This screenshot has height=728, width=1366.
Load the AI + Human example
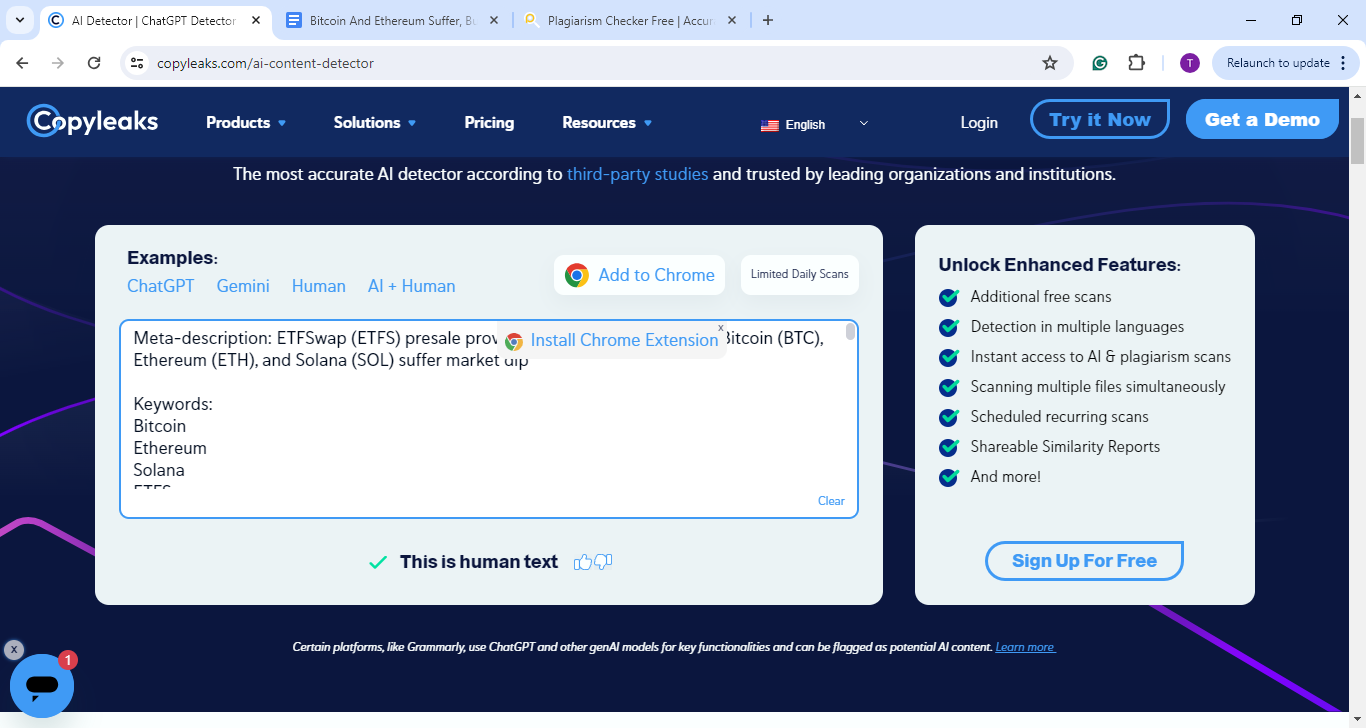(x=411, y=286)
